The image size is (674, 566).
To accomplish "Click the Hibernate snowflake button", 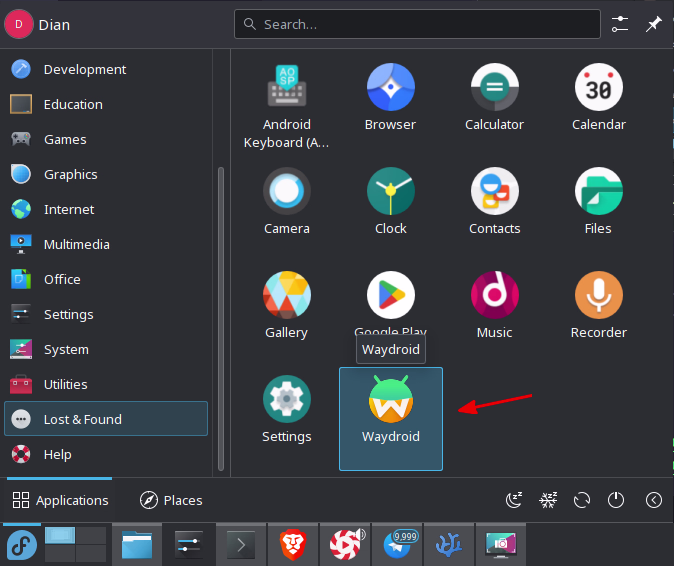I will [548, 500].
